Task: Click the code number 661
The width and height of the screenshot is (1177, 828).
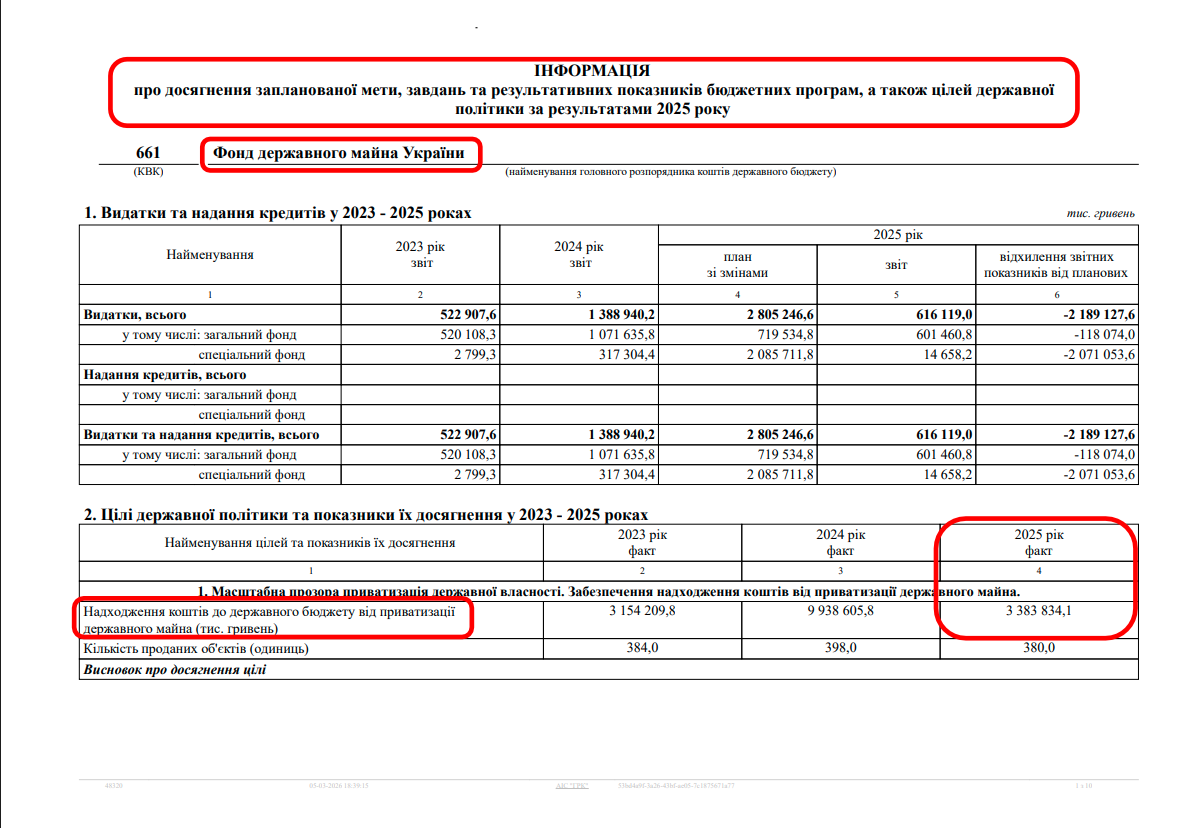Action: 148,152
